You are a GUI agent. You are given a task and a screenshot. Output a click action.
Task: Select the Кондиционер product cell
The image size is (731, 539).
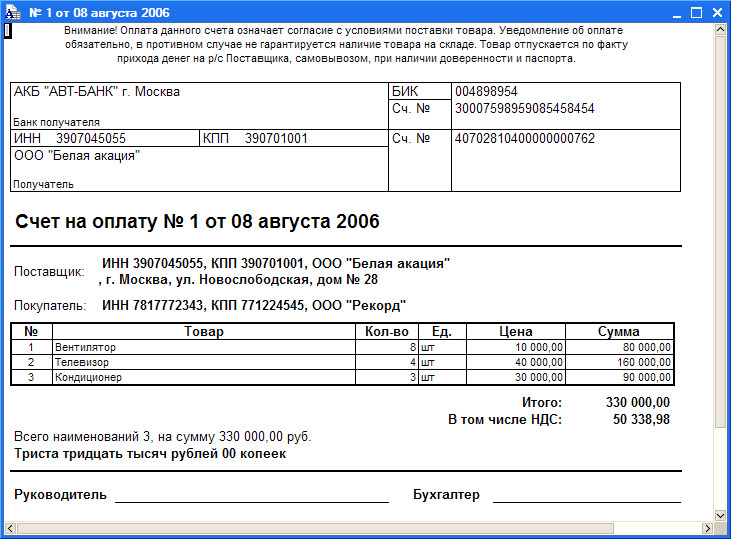(204, 377)
